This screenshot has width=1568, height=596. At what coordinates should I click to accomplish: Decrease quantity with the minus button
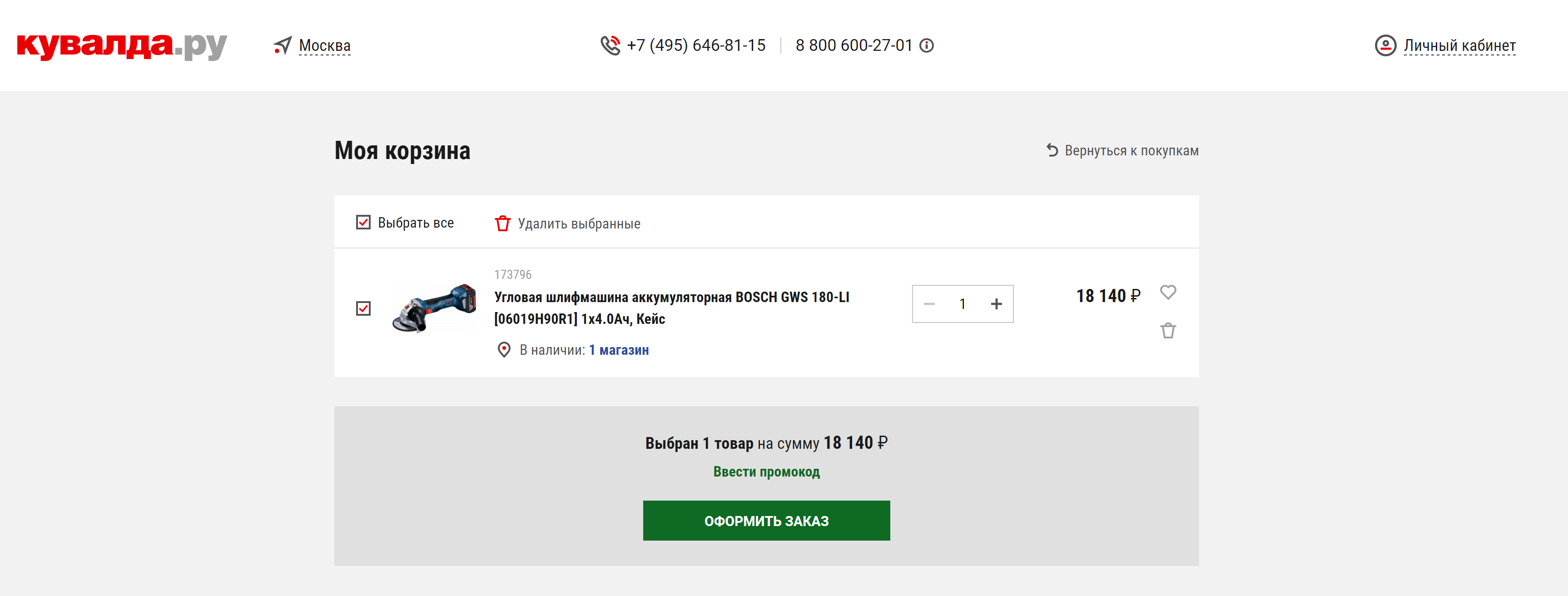click(929, 304)
